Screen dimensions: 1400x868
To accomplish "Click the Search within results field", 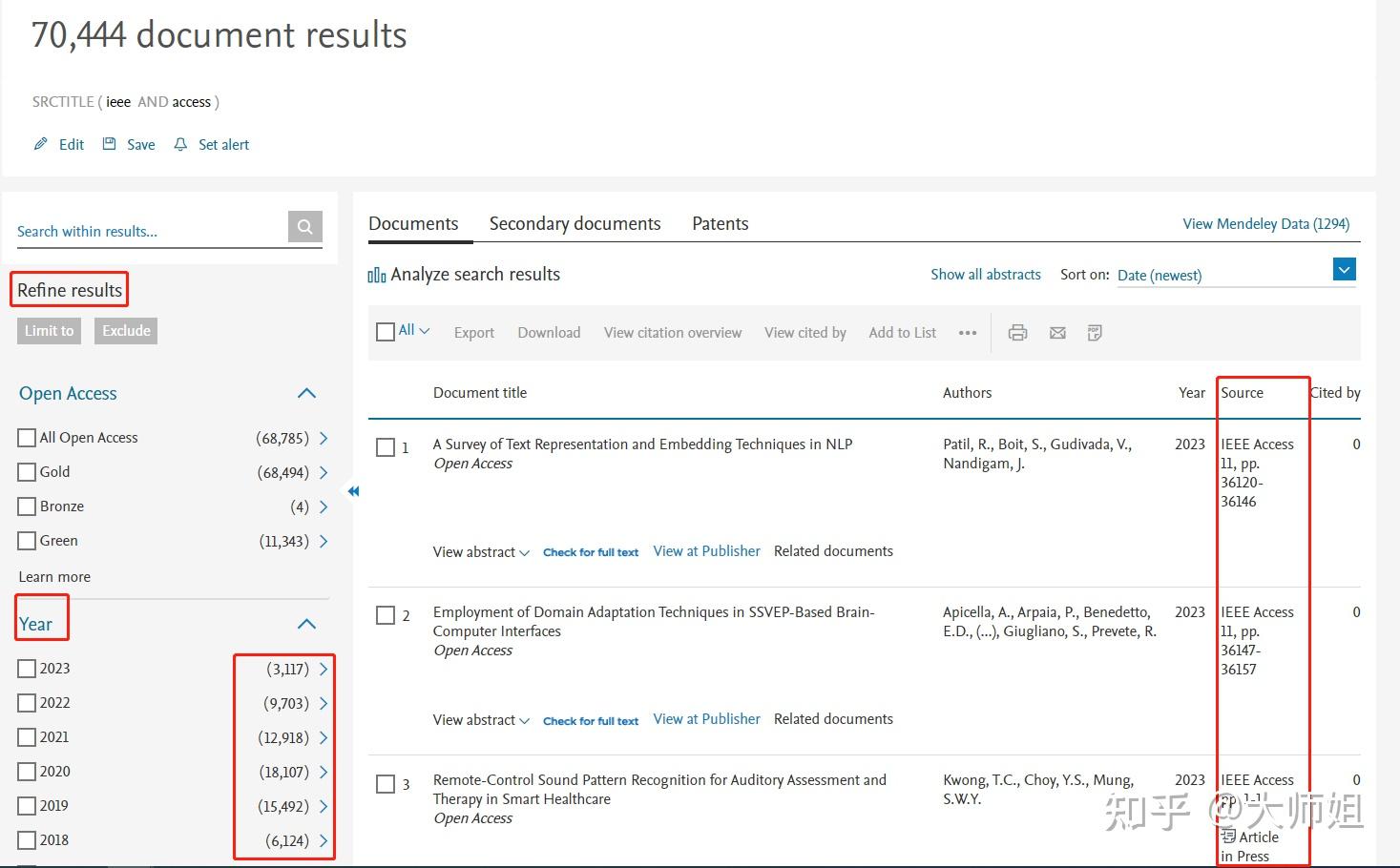I will (x=148, y=231).
